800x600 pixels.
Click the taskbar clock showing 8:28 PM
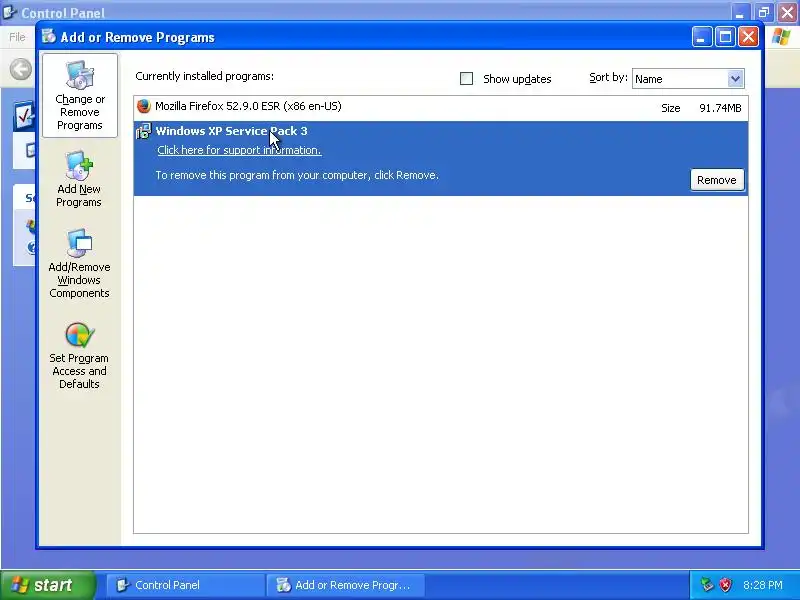763,585
